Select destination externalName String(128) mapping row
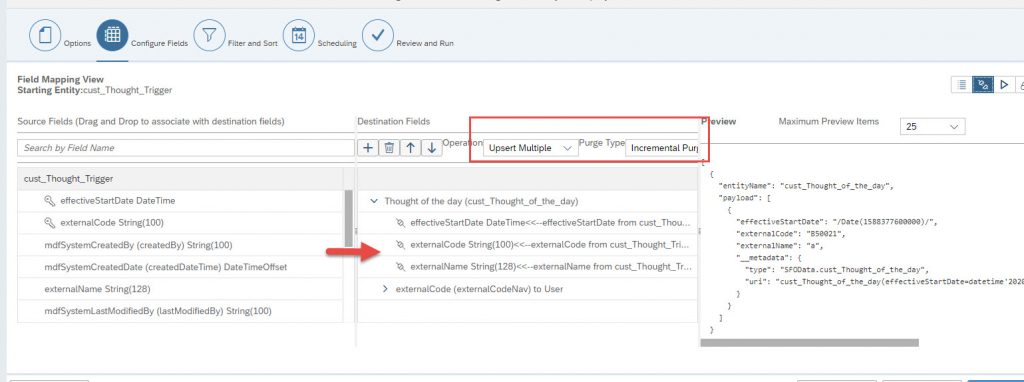 (528, 266)
